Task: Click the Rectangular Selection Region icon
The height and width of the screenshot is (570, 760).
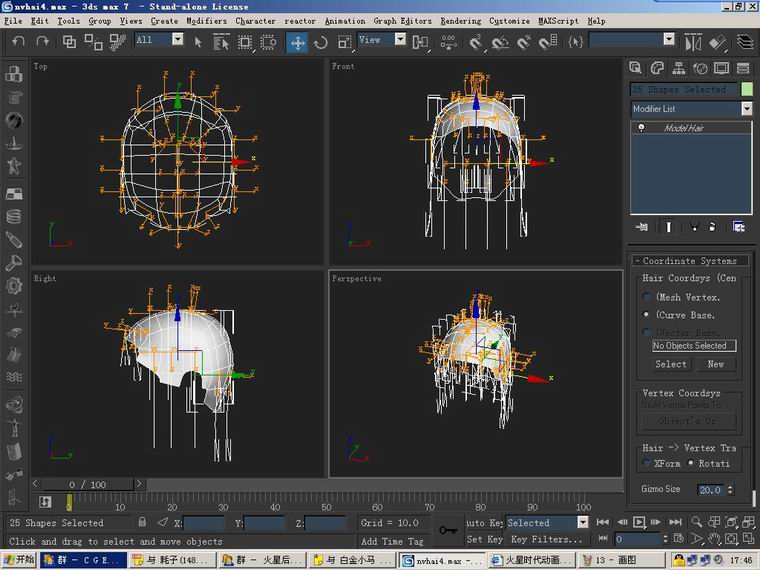Action: [245, 43]
